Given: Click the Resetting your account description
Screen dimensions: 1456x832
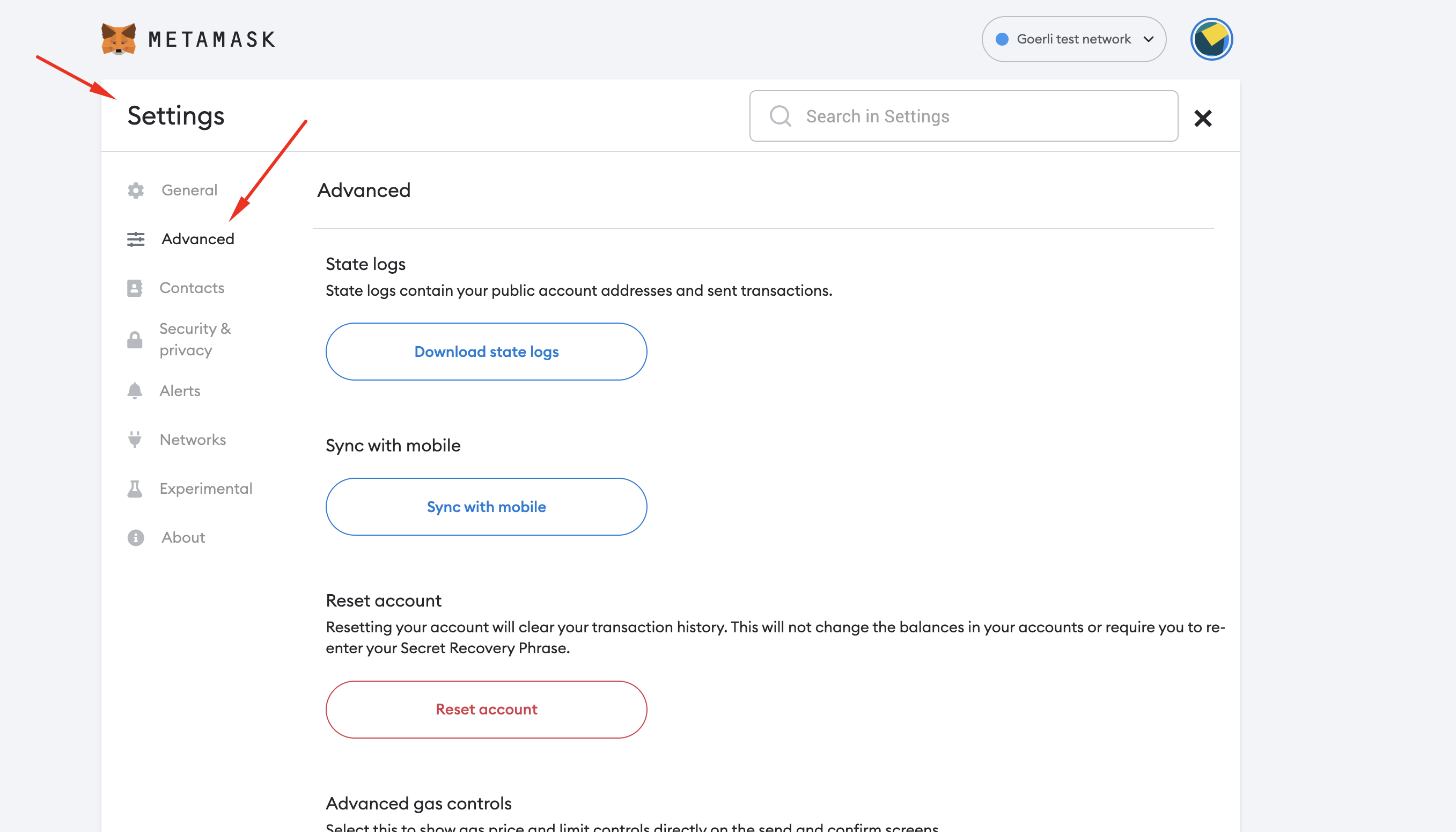Looking at the screenshot, I should pos(775,638).
